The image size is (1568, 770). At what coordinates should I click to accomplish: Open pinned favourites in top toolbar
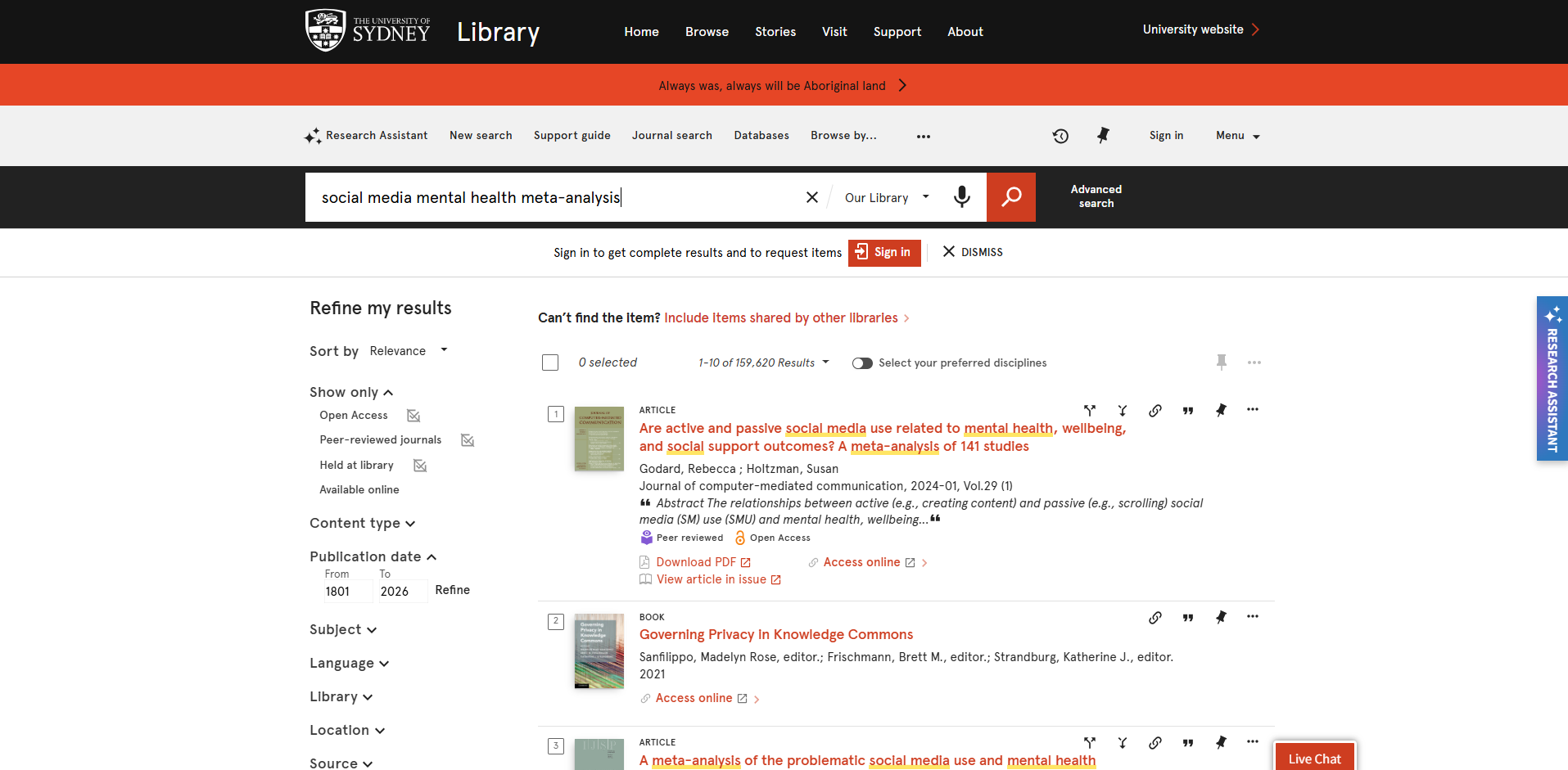point(1103,136)
